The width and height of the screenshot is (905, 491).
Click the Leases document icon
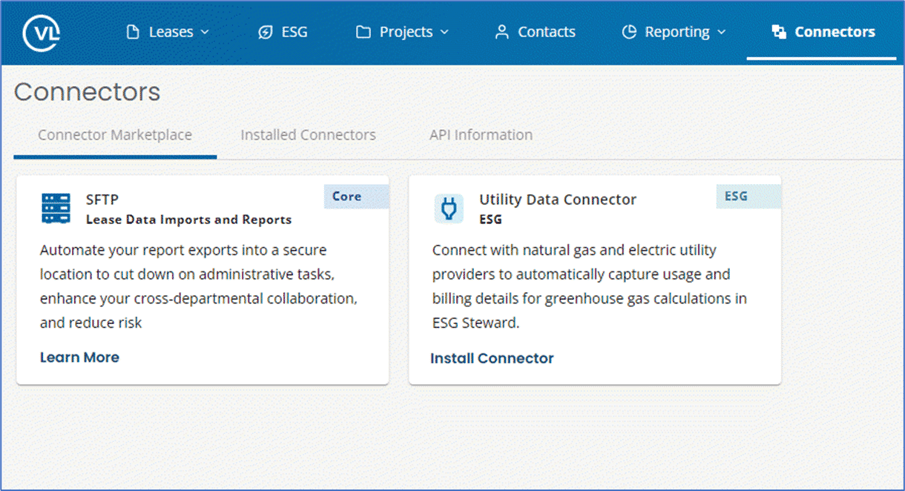click(133, 32)
